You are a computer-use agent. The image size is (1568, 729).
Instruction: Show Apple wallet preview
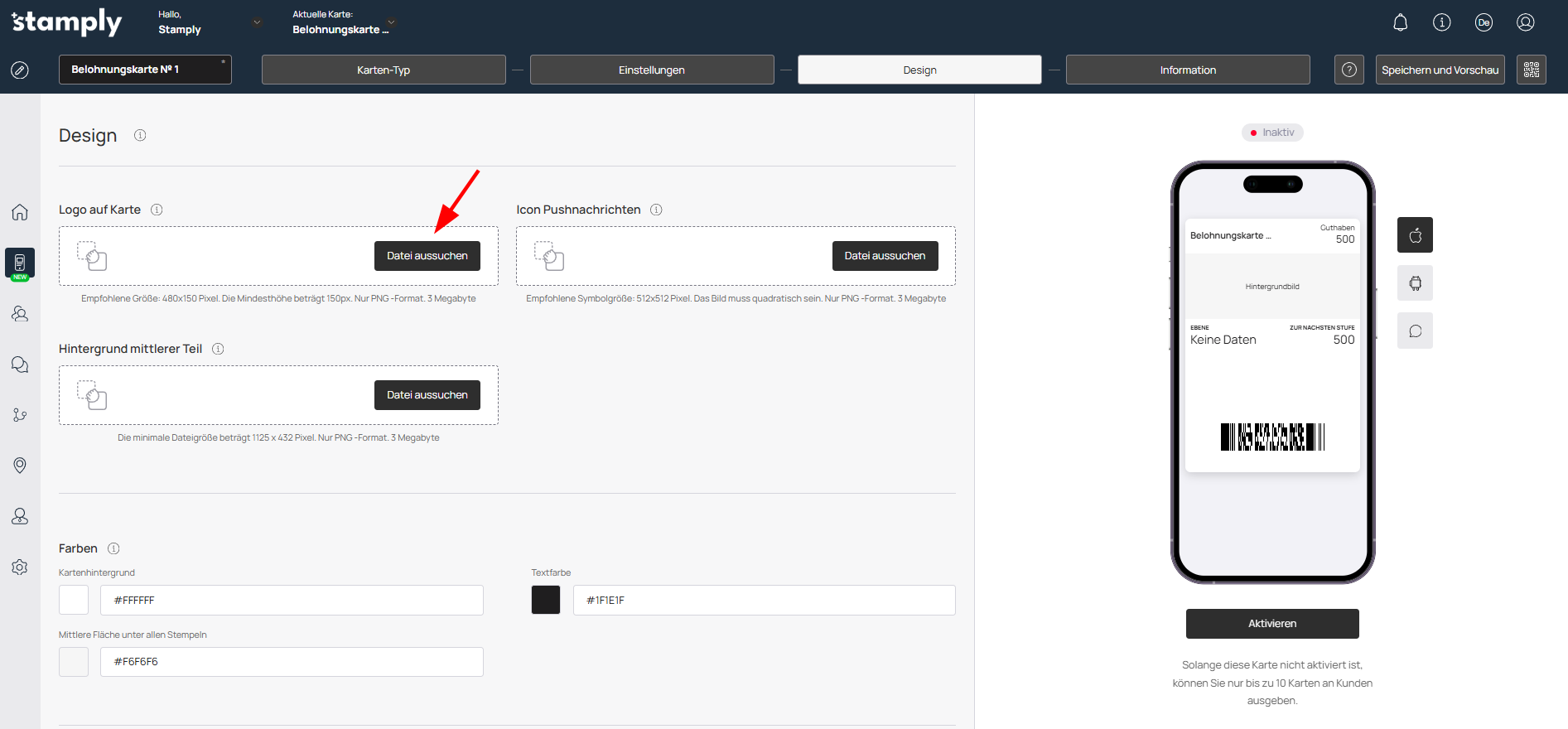click(1415, 235)
